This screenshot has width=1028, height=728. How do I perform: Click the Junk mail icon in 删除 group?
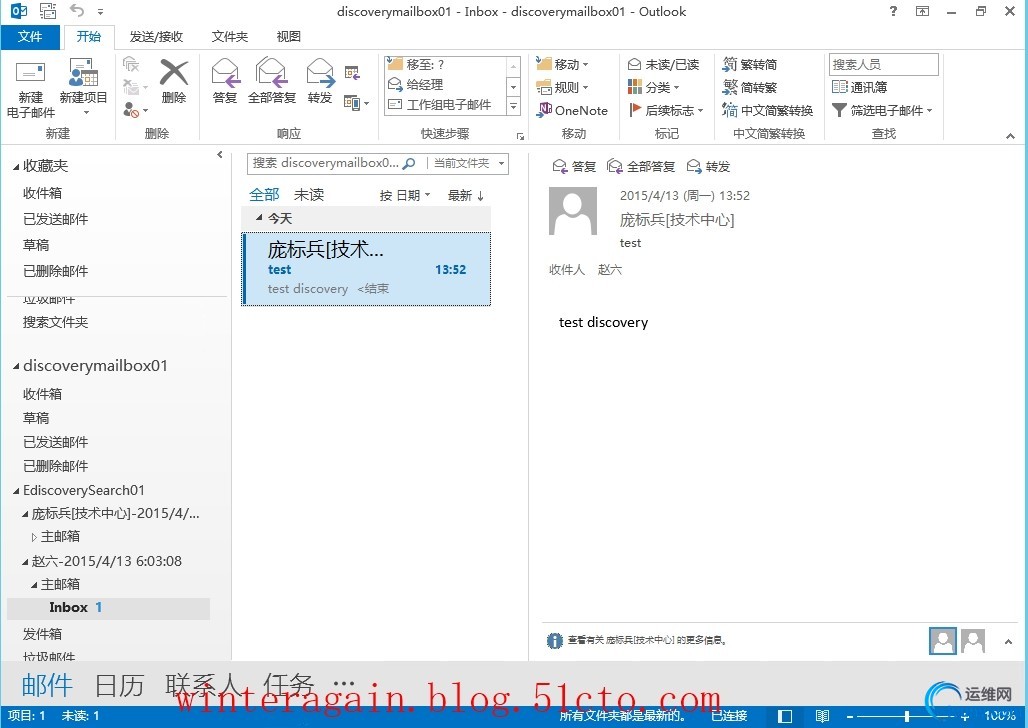pyautogui.click(x=135, y=109)
